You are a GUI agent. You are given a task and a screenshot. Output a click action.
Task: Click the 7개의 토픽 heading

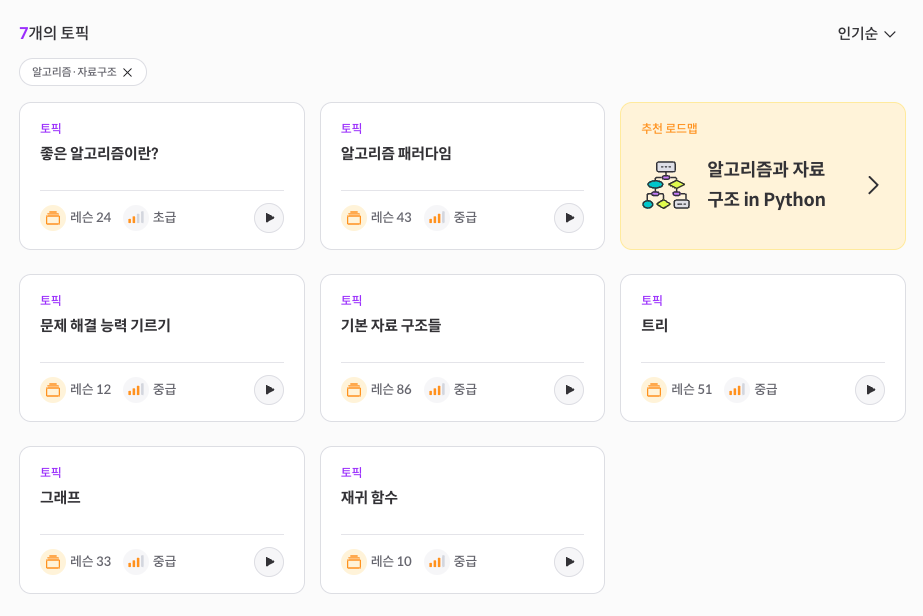[x=54, y=33]
